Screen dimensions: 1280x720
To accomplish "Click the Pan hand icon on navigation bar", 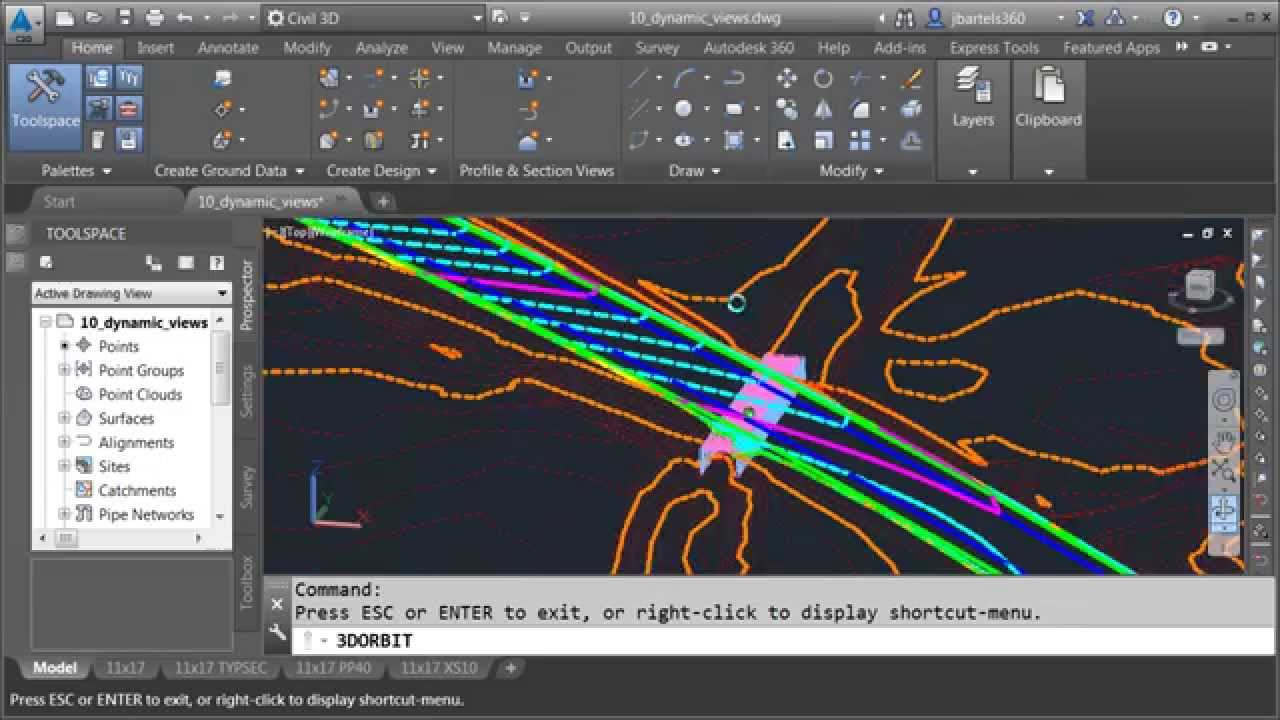I will [x=1224, y=440].
